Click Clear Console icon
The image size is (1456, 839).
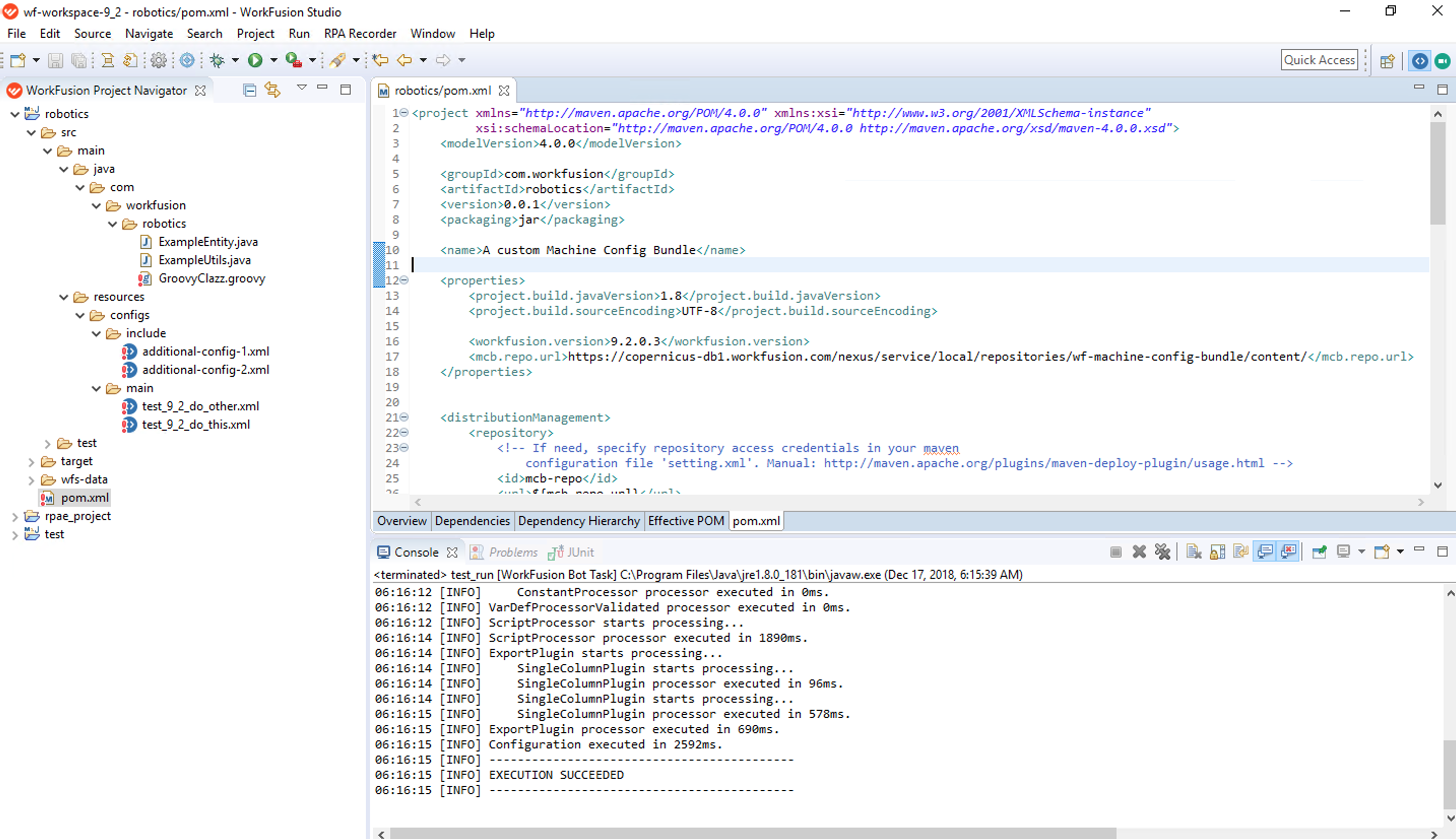1194,552
